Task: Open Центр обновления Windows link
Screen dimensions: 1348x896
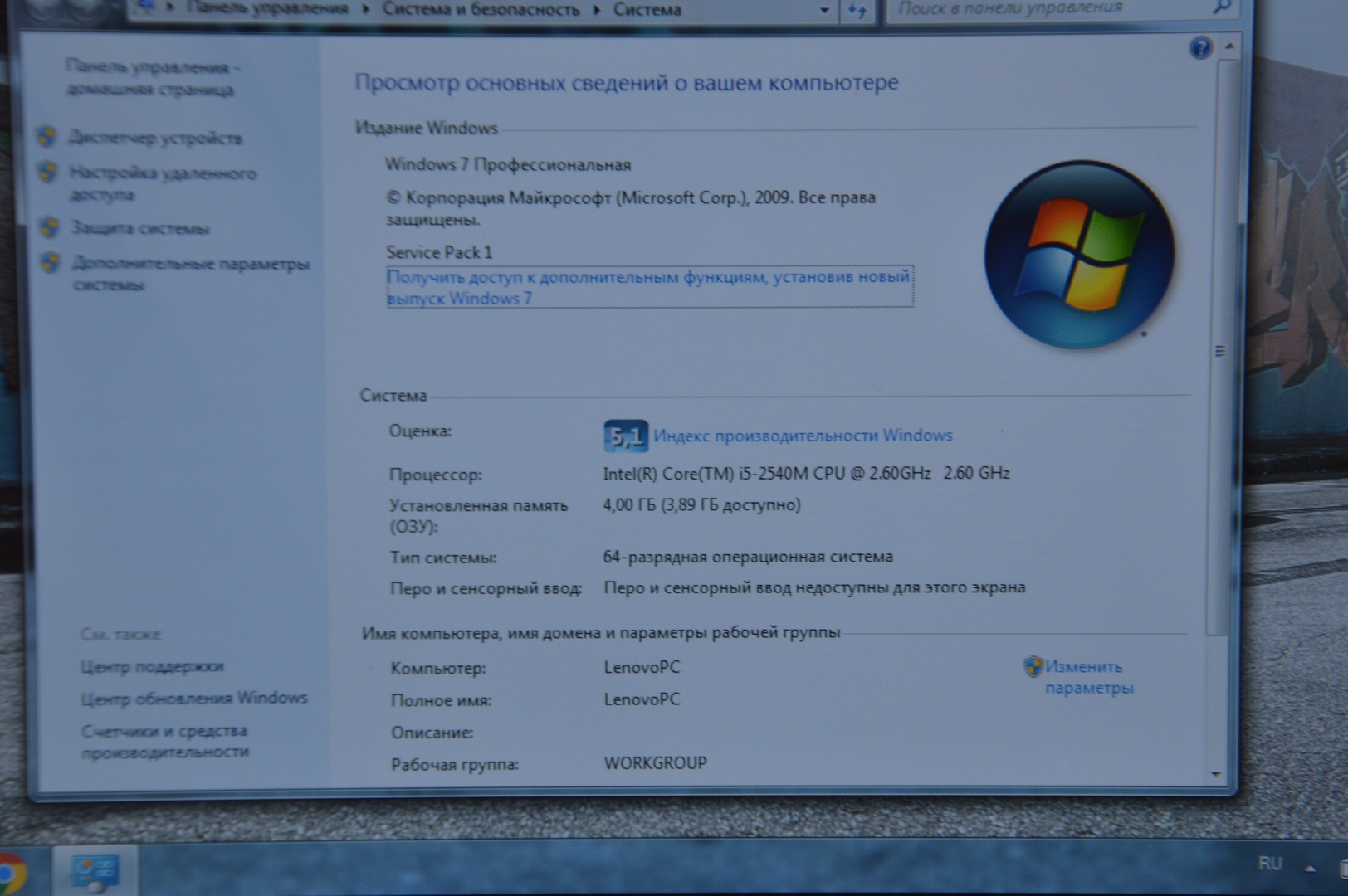Action: (x=194, y=698)
